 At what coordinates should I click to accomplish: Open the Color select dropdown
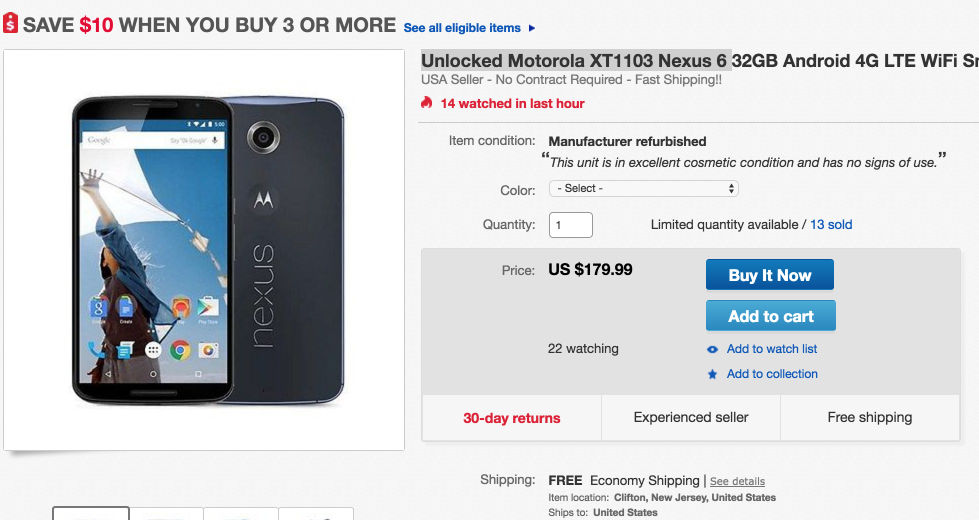click(x=643, y=188)
